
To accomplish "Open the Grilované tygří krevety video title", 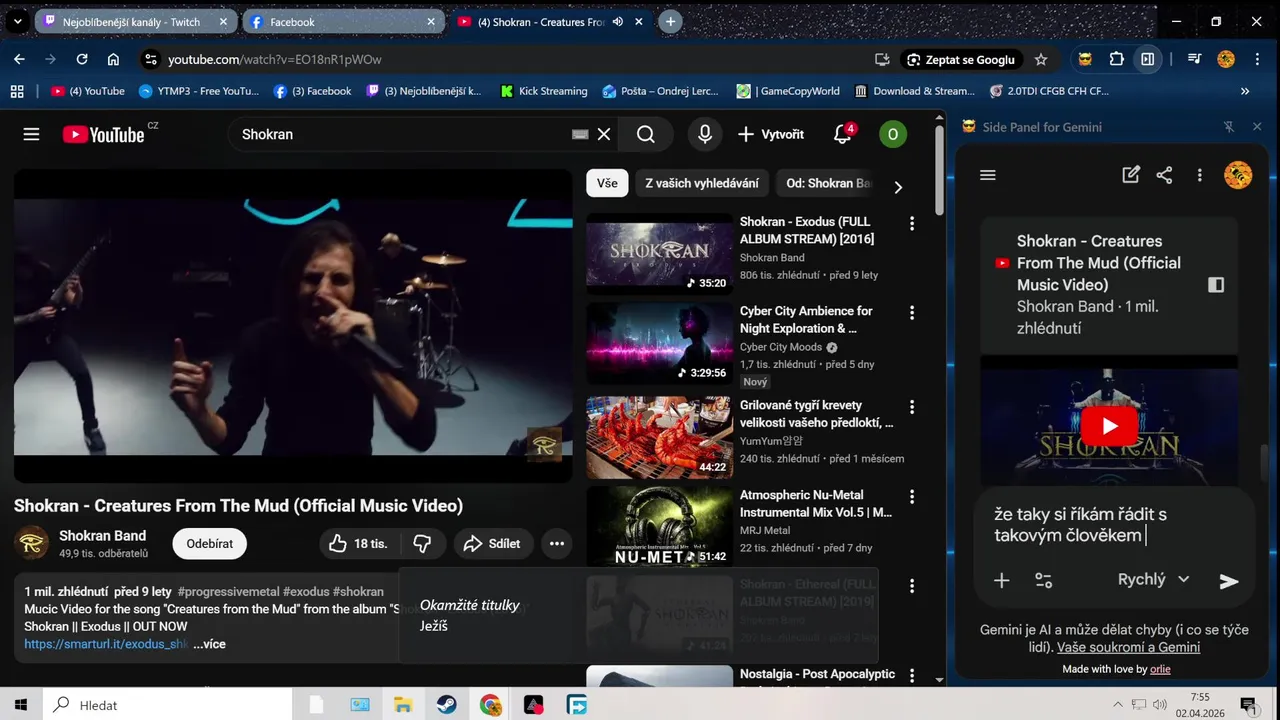I will pos(816,414).
